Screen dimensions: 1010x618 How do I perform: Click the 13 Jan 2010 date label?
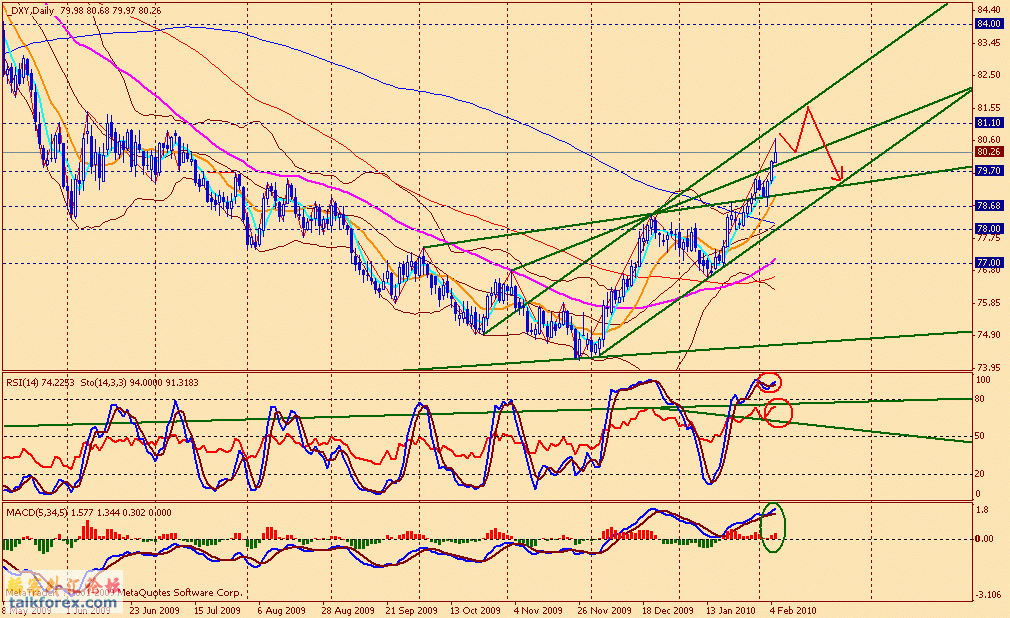pyautogui.click(x=730, y=610)
